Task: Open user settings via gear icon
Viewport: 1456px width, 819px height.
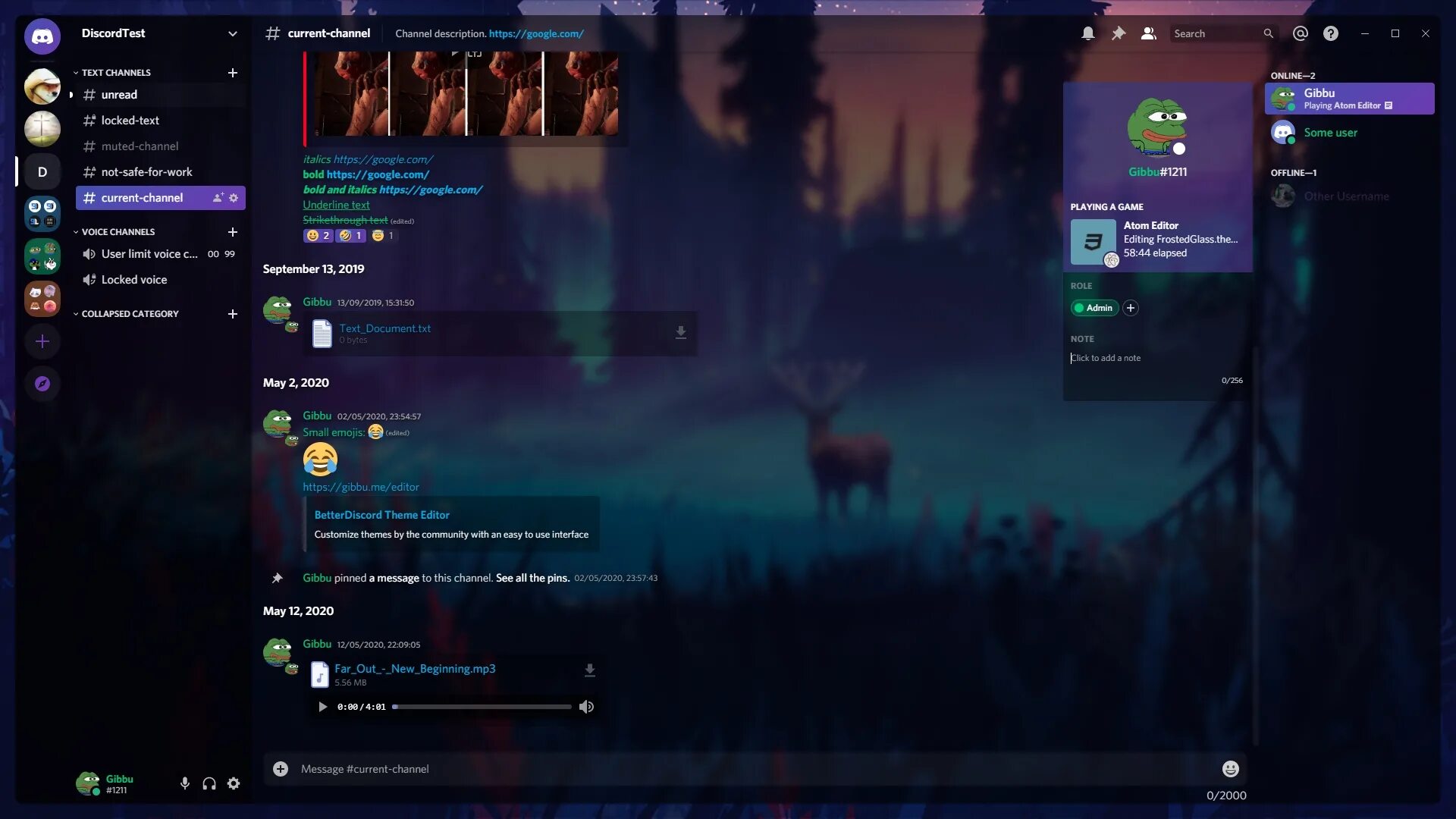Action: tap(233, 784)
